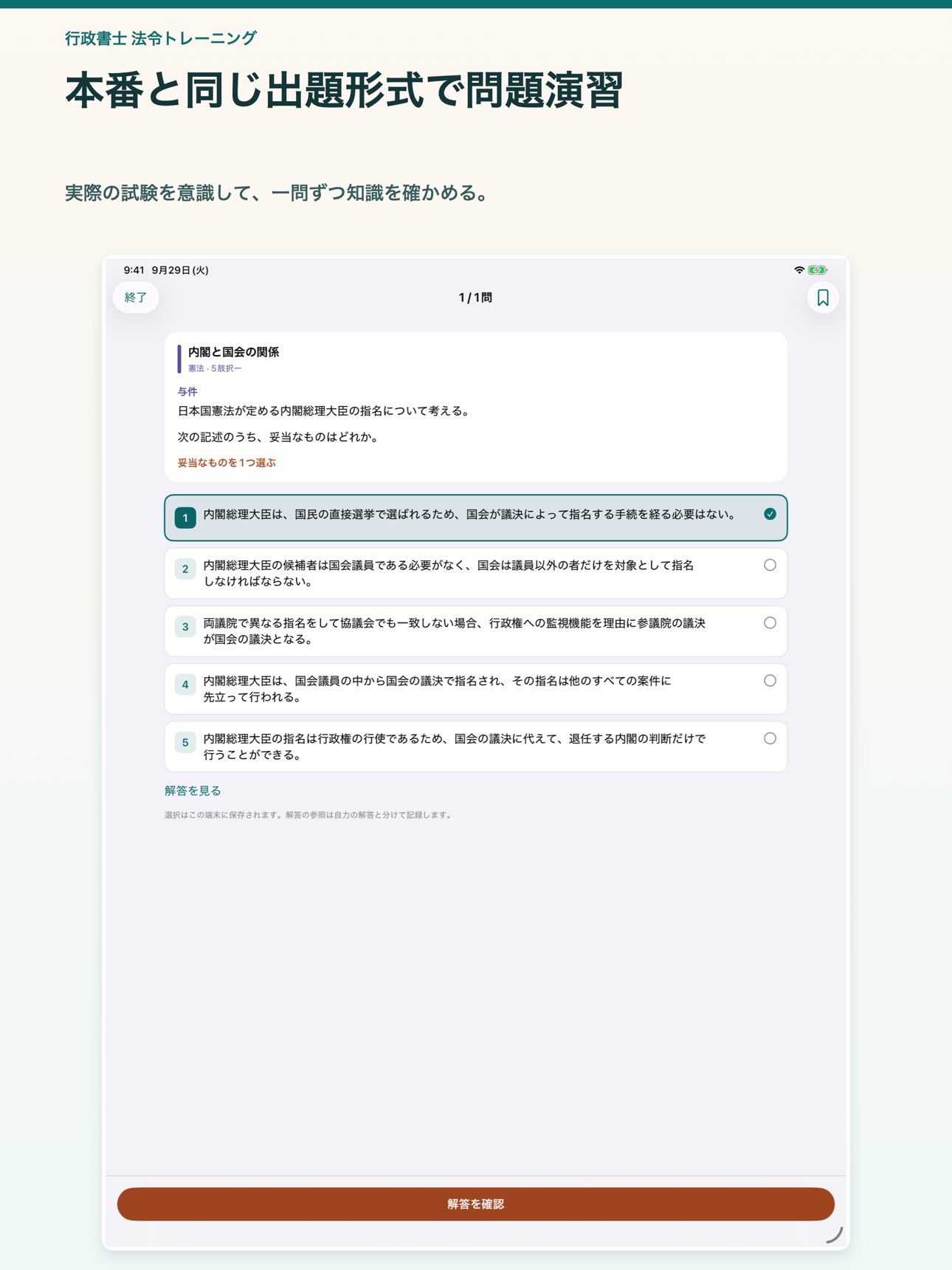The height and width of the screenshot is (1270, 952).
Task: Click the 1 / 1問 progress label
Action: [475, 298]
